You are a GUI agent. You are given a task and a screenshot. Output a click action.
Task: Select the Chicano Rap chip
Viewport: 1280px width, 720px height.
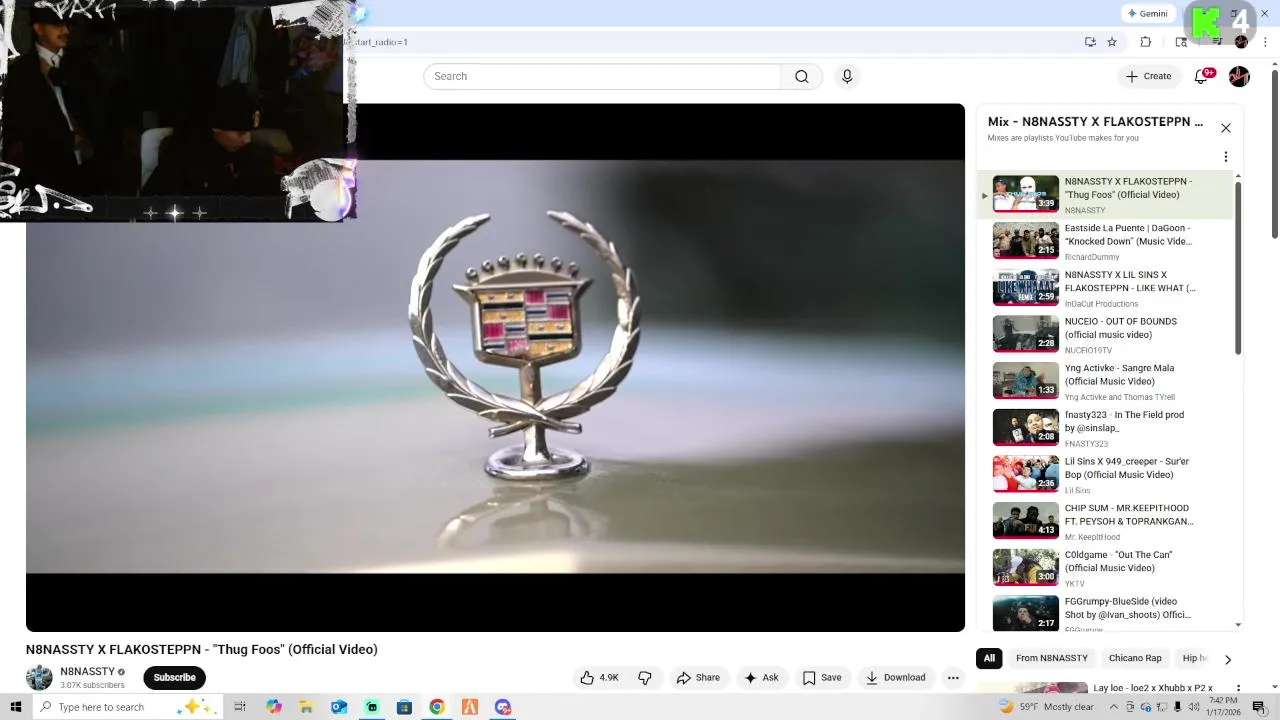1135,658
